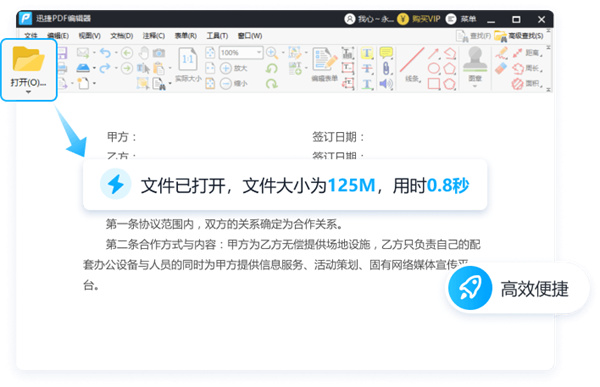Image resolution: width=600 pixels, height=387 pixels.
Task: Select the paperclip File Attachment tool
Action: click(x=386, y=69)
